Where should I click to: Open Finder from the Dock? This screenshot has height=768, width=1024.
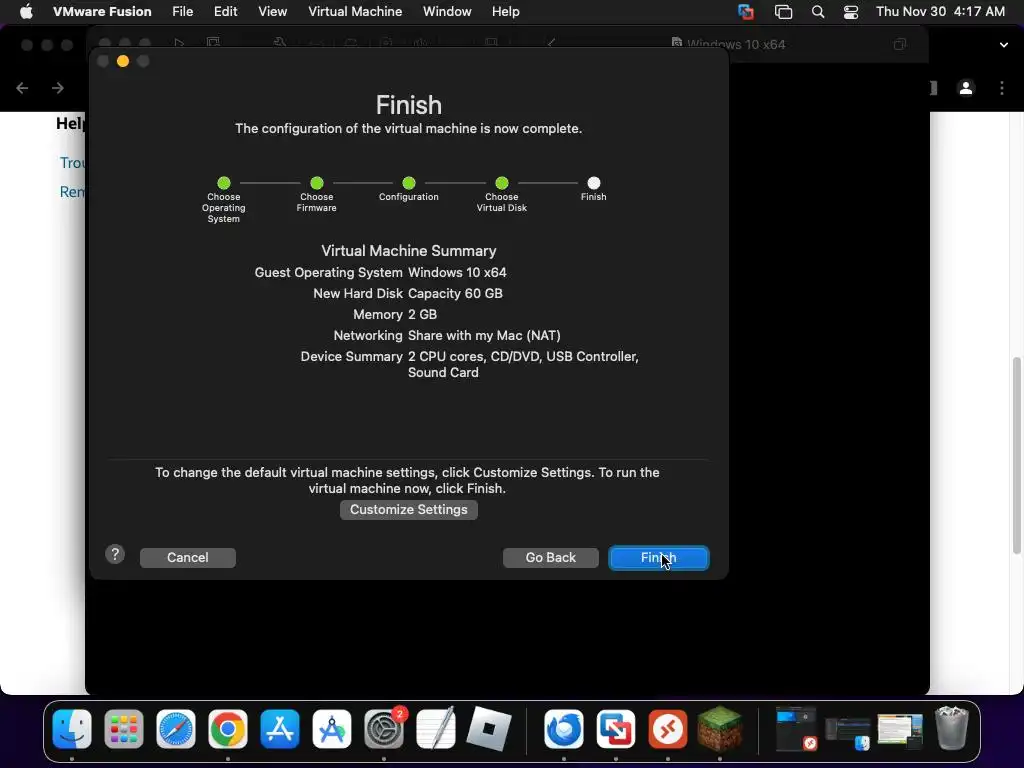point(72,729)
